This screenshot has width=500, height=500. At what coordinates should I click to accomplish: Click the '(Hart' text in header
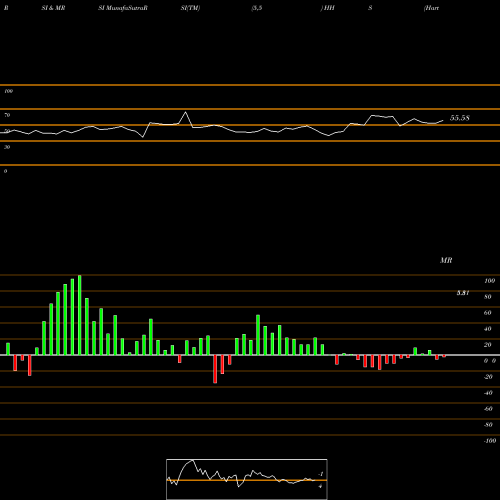click(431, 8)
